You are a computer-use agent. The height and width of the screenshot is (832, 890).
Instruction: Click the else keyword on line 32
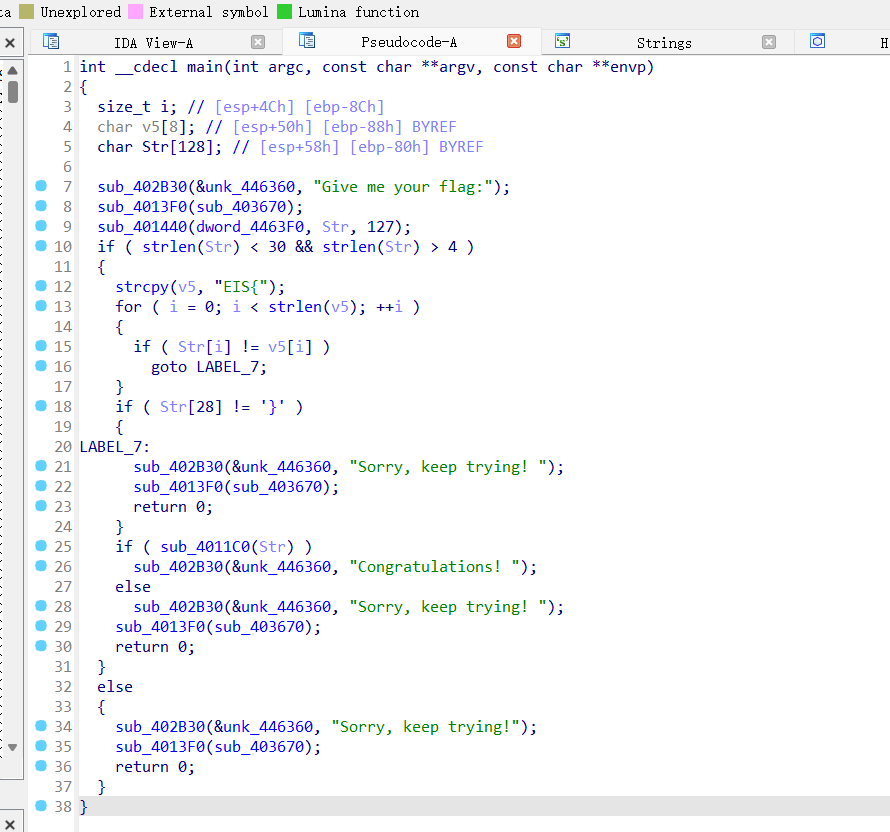click(115, 687)
